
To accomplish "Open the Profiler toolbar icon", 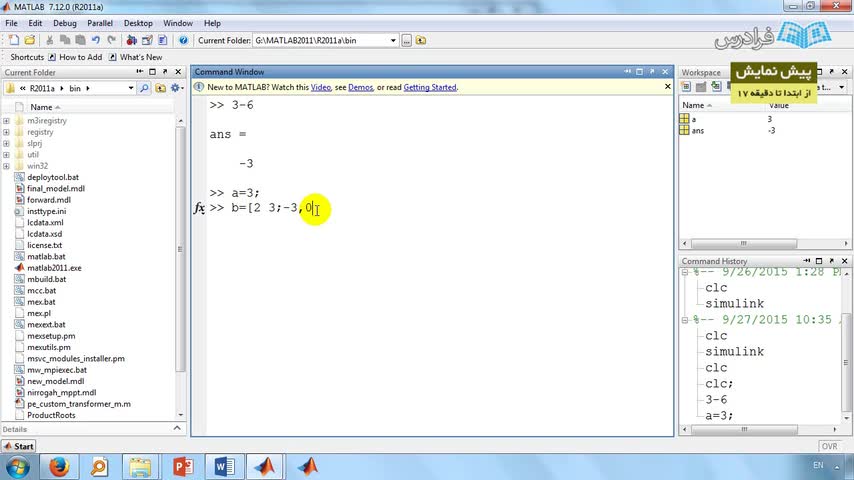I will click(x=162, y=40).
